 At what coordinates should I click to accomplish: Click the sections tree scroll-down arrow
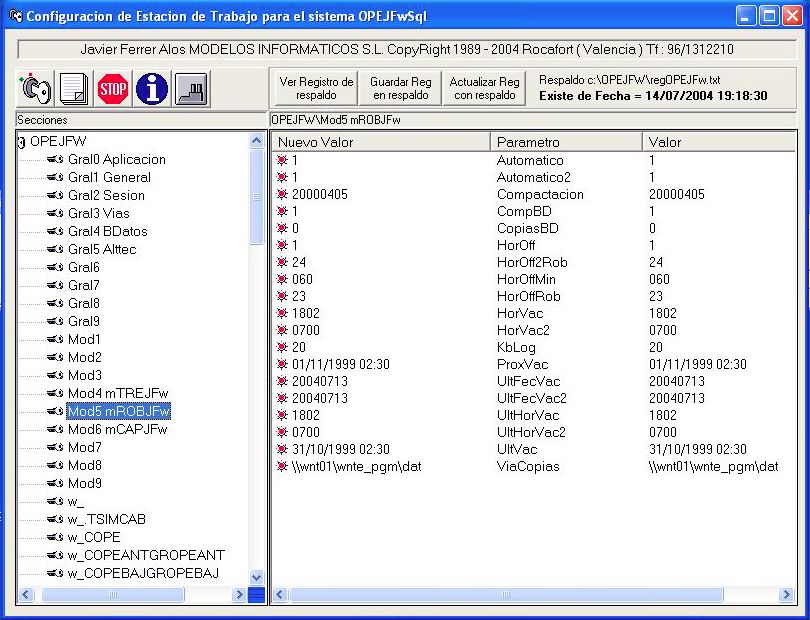pos(256,577)
